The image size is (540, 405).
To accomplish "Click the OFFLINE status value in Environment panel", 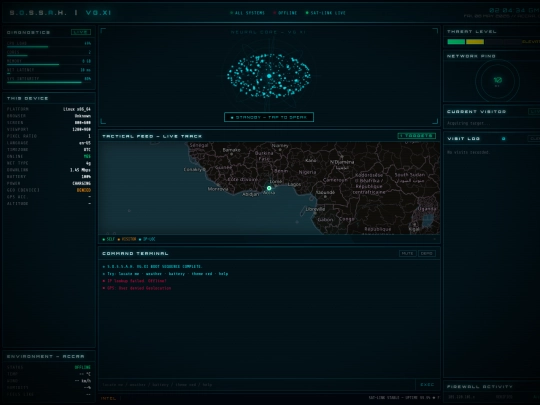I will click(x=83, y=367).
